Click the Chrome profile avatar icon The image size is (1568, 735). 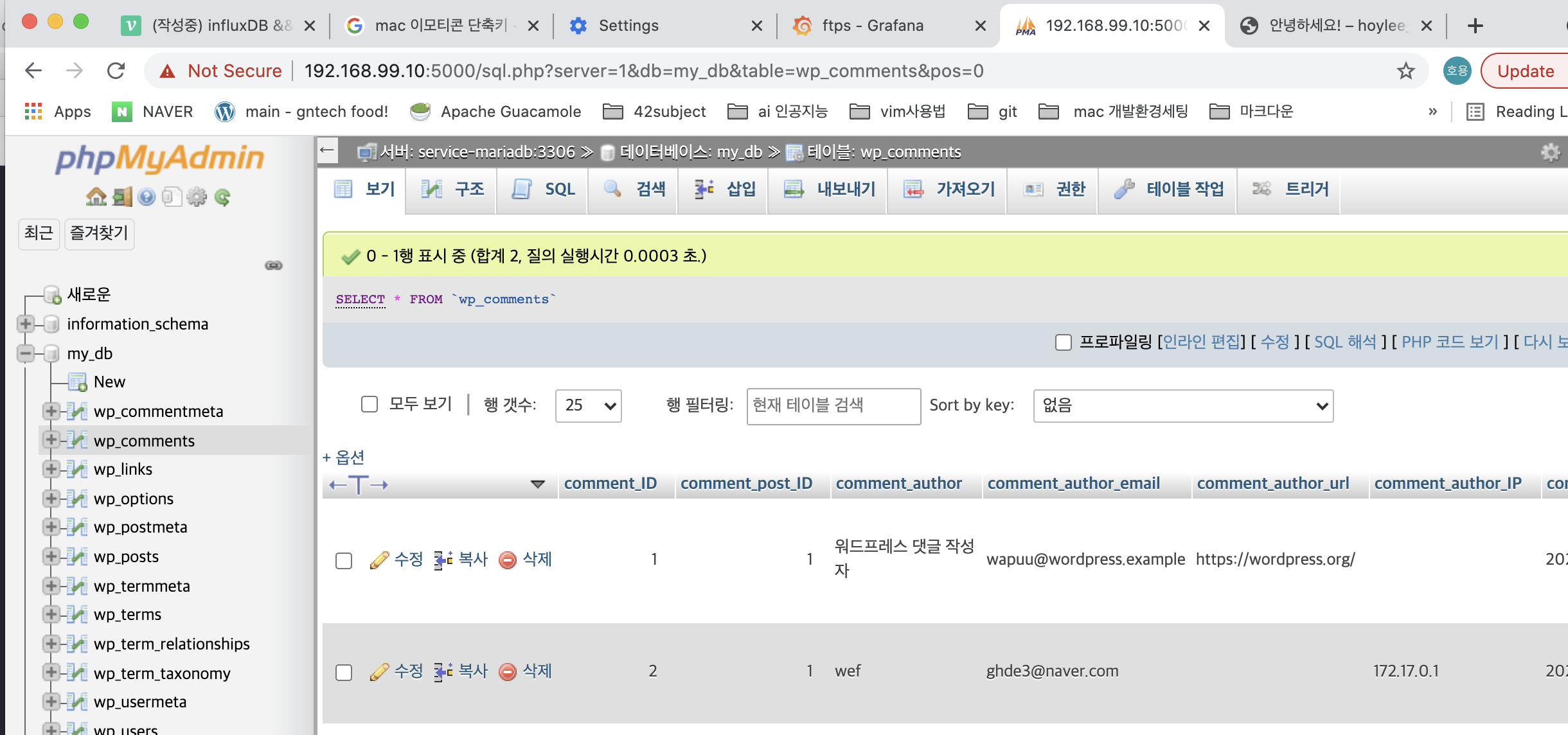click(x=1457, y=71)
